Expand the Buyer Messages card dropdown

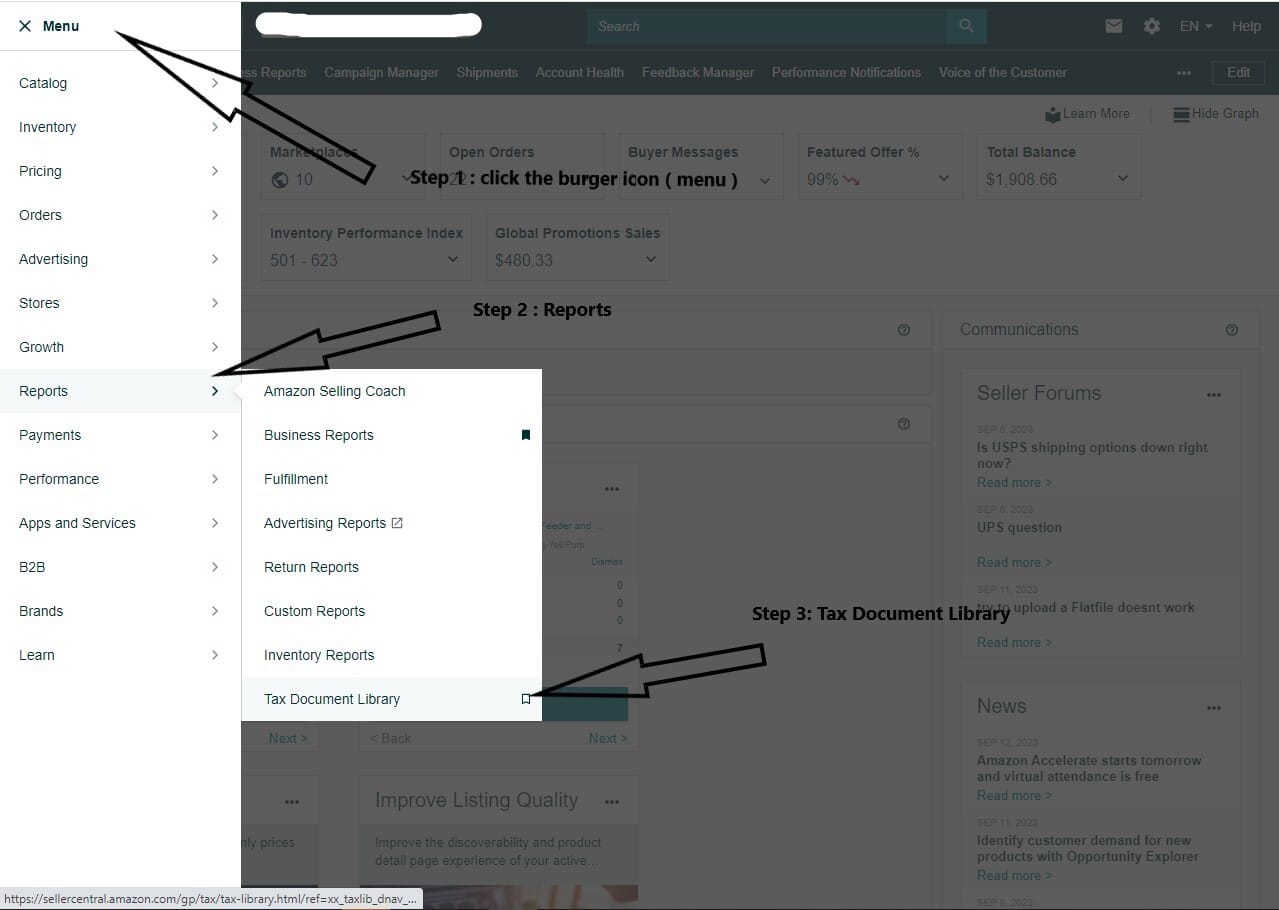pos(765,181)
